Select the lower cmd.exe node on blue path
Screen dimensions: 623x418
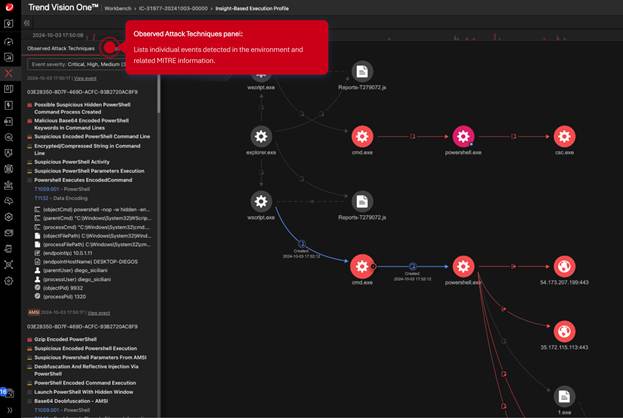pyautogui.click(x=362, y=266)
